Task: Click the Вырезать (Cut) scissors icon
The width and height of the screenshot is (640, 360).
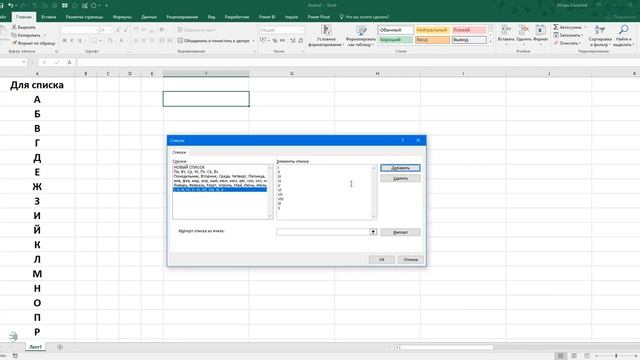Action: pos(14,27)
